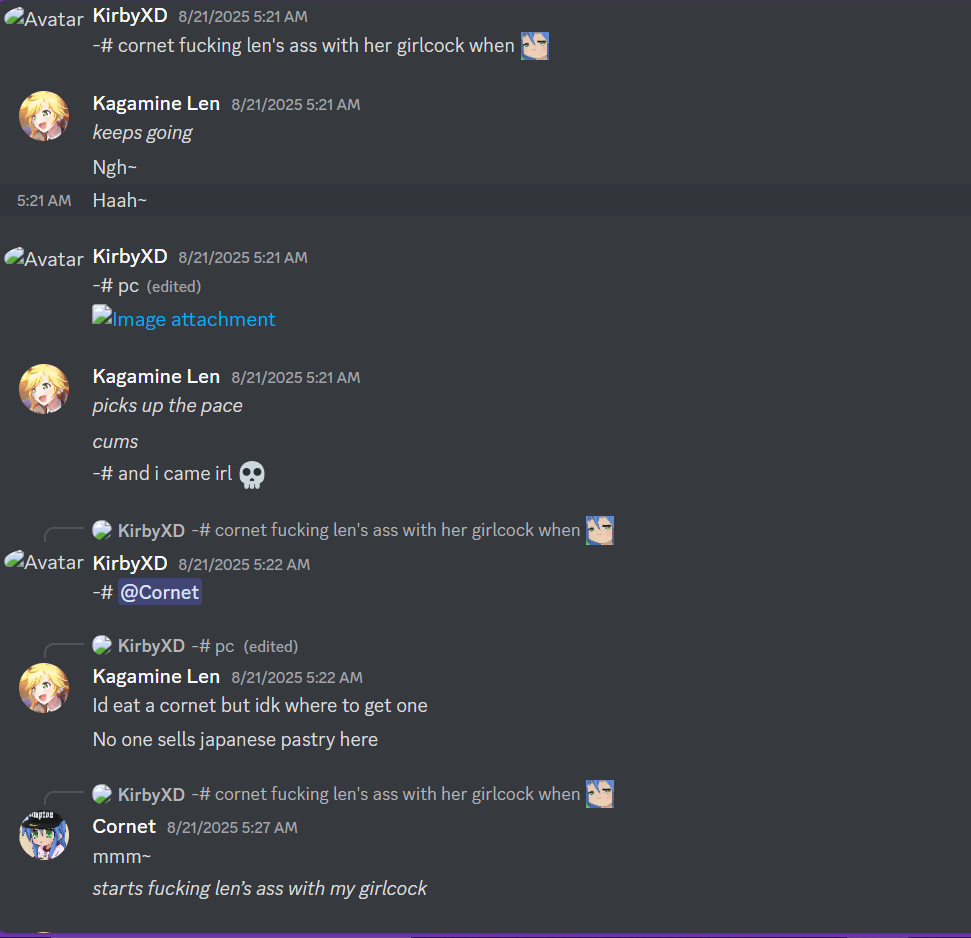Open Kagamine Len's avatar beside 'keeps going'

pyautogui.click(x=43, y=116)
